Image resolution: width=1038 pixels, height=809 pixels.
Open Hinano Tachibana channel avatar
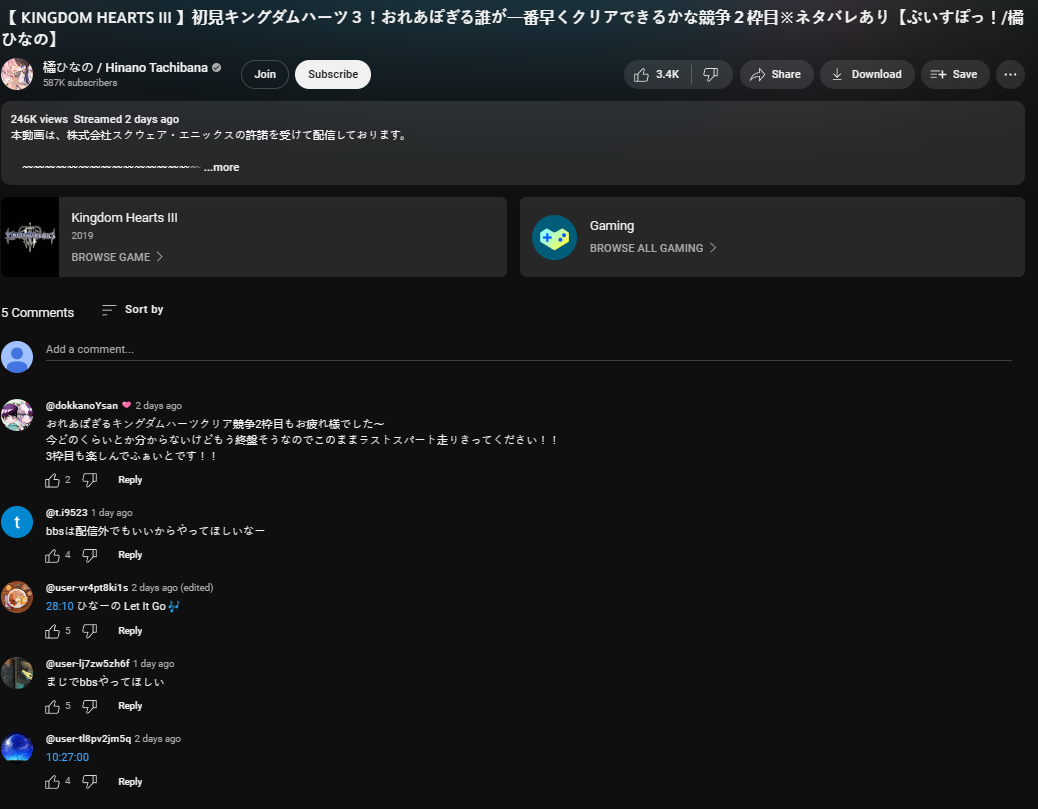point(17,73)
